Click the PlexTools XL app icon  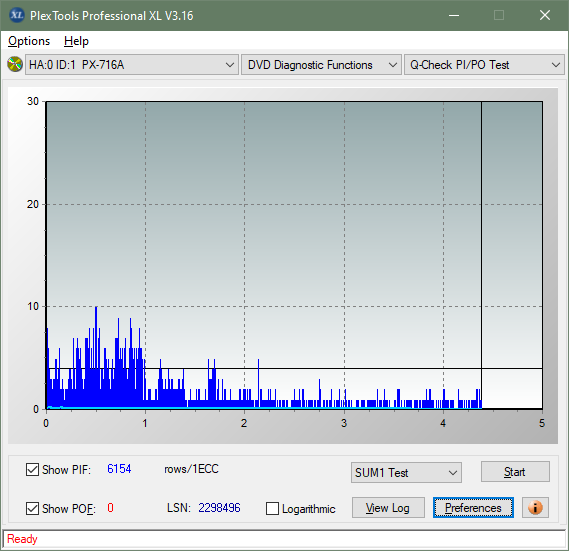point(16,15)
